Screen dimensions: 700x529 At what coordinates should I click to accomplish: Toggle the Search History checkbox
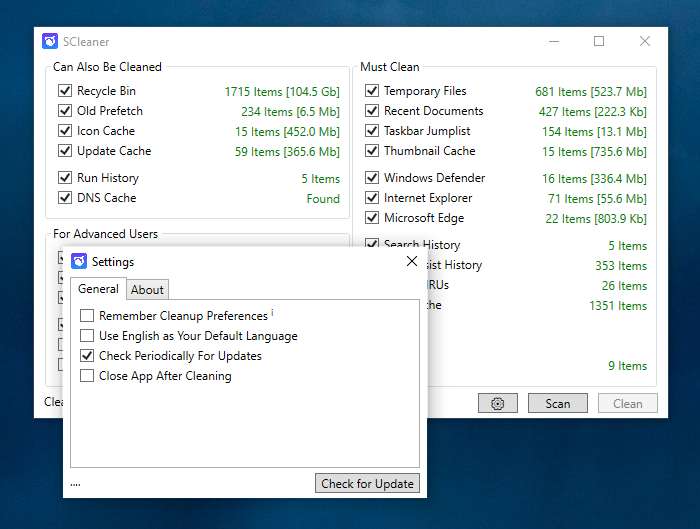click(x=372, y=243)
